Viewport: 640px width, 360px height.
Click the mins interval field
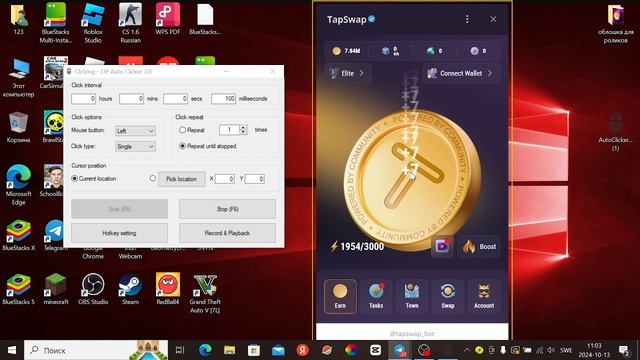[x=131, y=99]
